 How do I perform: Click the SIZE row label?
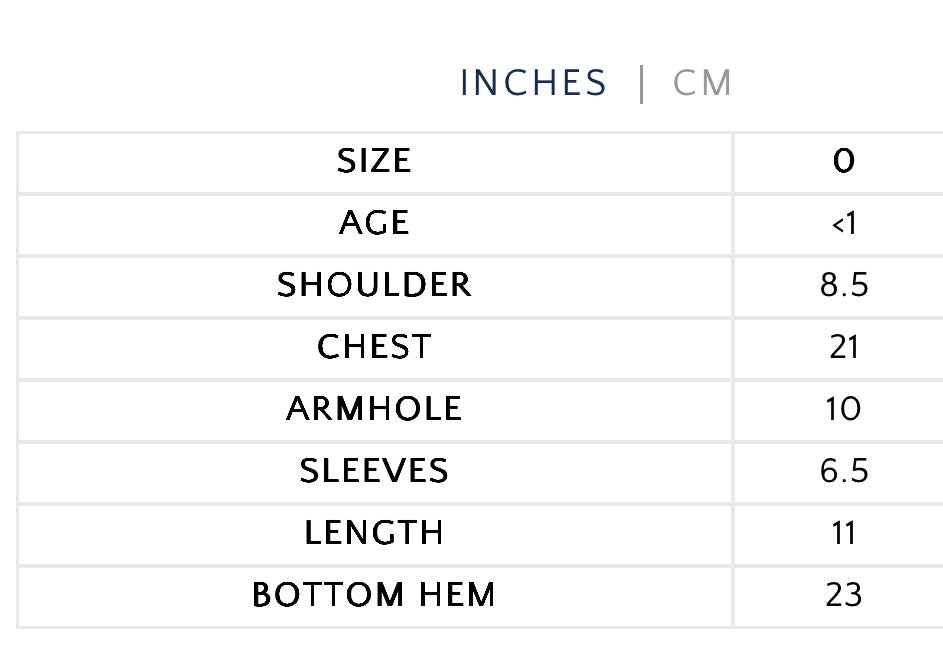click(x=374, y=161)
